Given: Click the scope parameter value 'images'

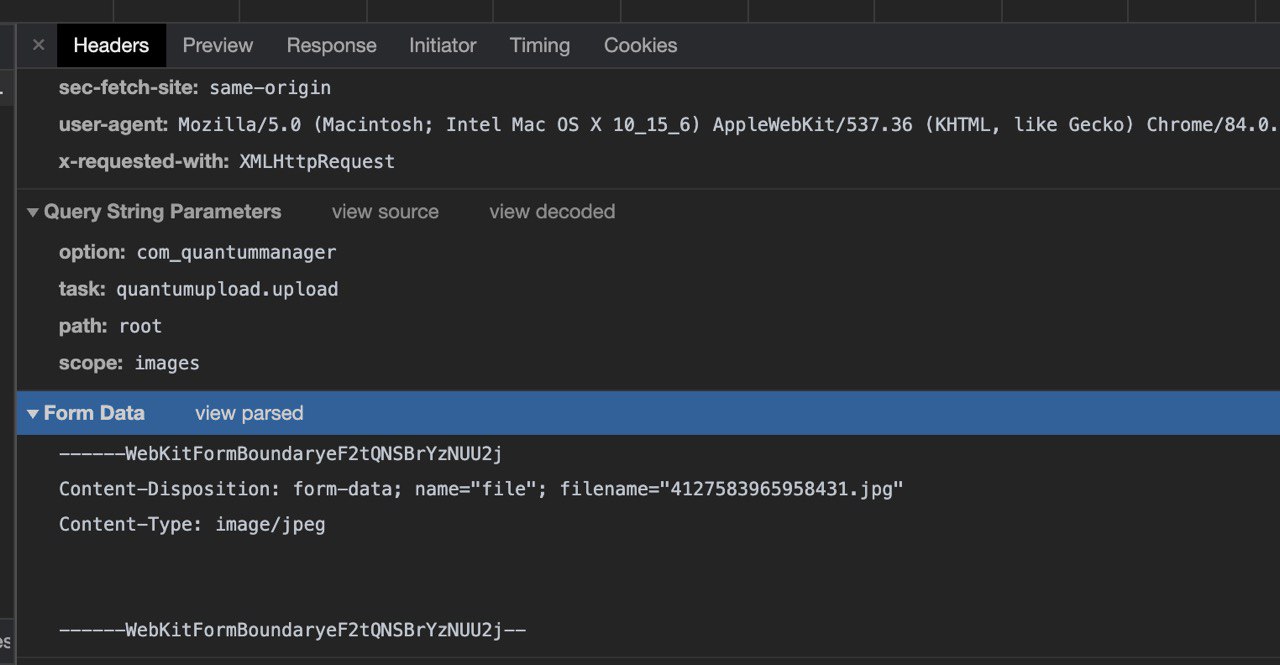Looking at the screenshot, I should coord(167,363).
